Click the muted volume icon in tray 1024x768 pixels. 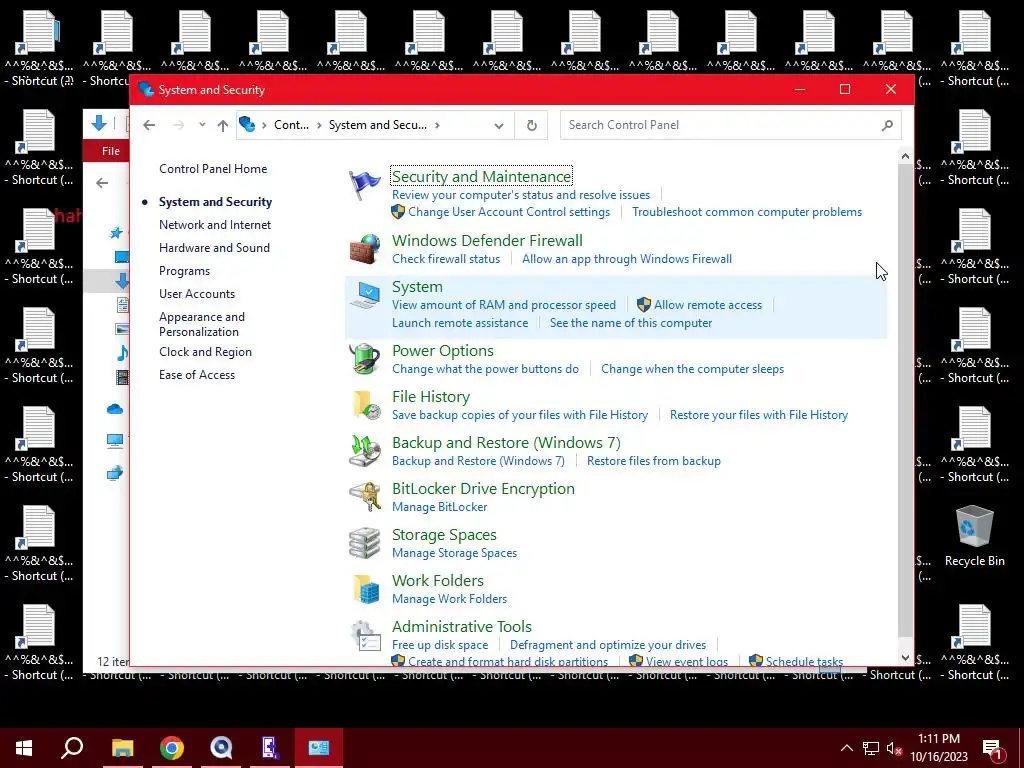pos(894,748)
